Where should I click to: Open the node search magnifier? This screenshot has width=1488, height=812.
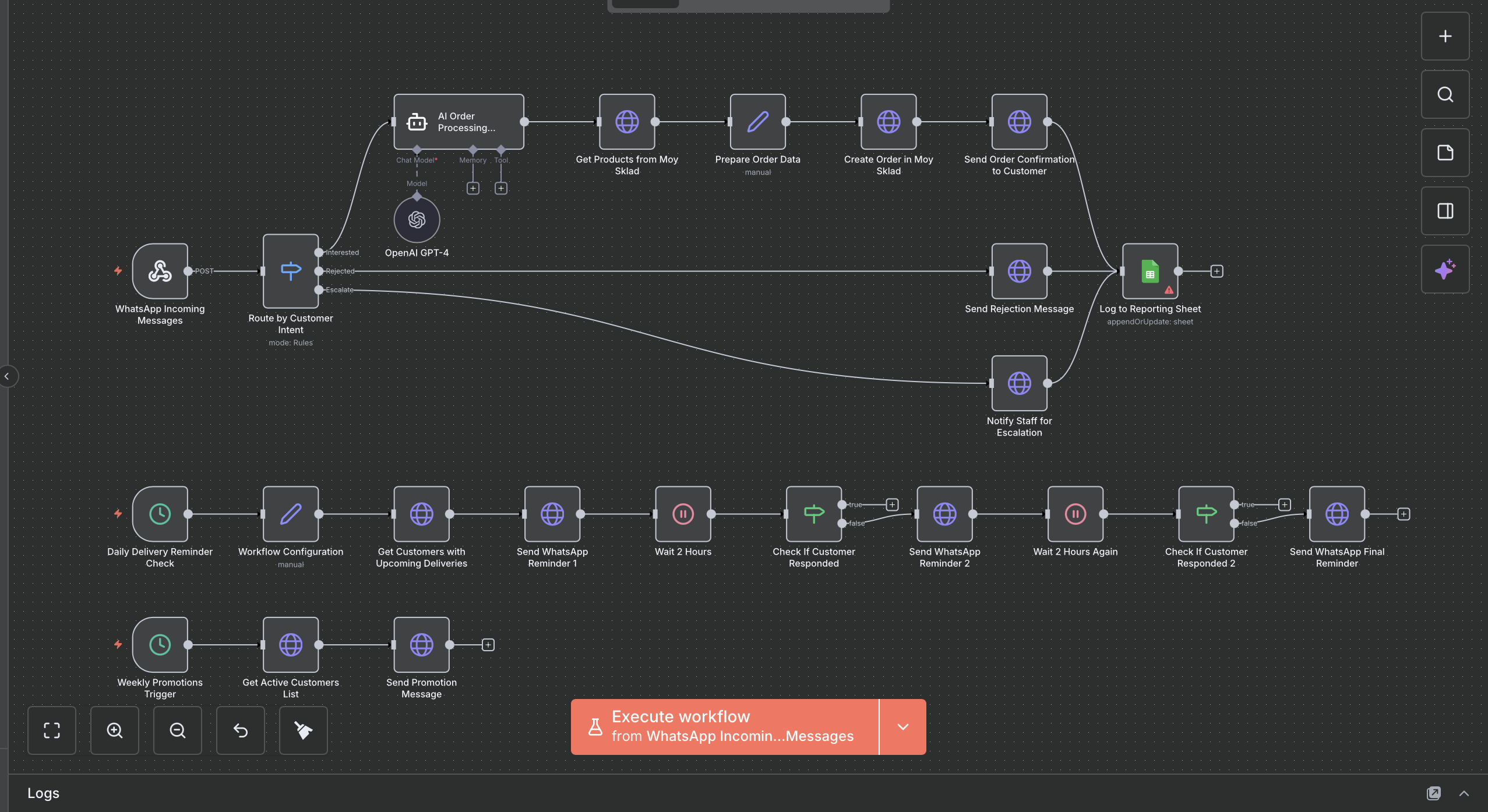click(x=1445, y=94)
